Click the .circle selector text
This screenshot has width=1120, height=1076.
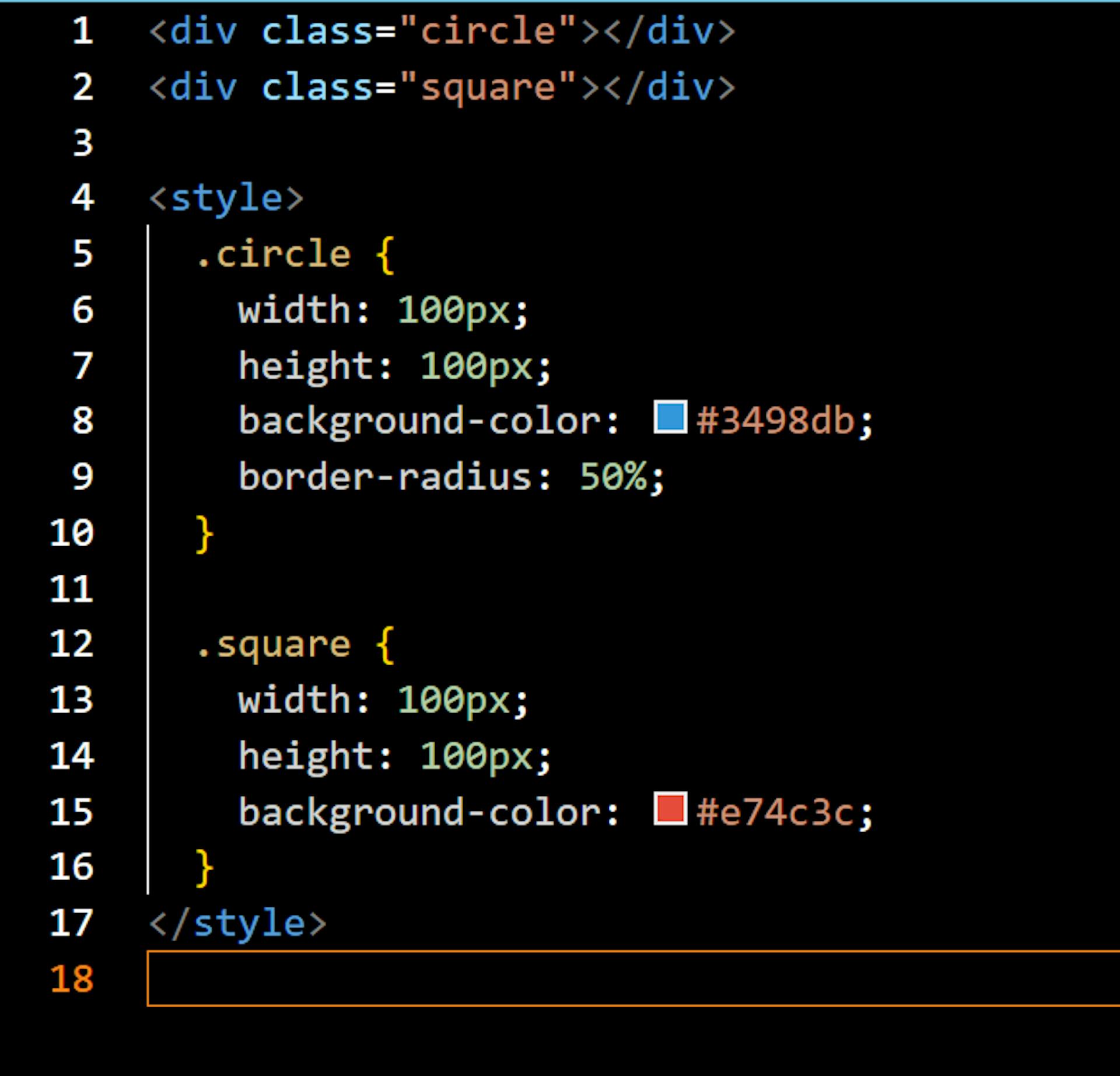point(274,254)
